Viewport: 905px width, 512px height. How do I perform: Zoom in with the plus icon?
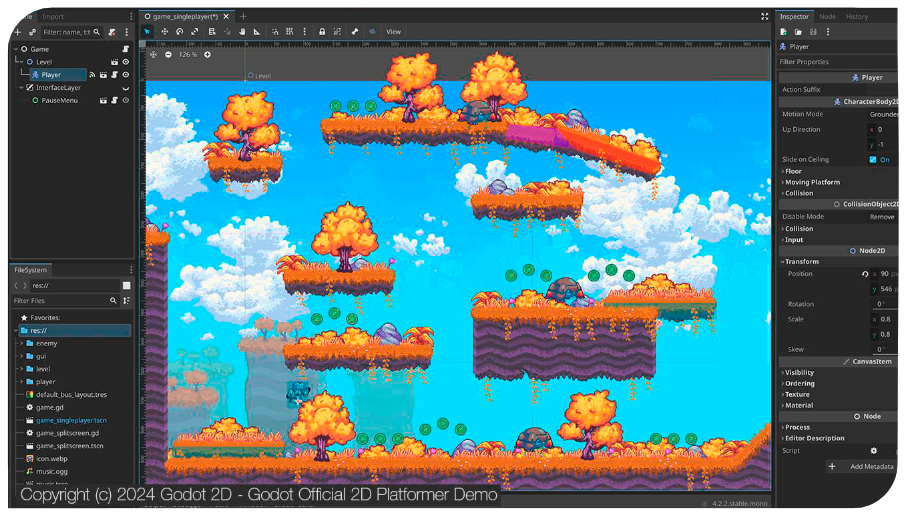coord(207,55)
